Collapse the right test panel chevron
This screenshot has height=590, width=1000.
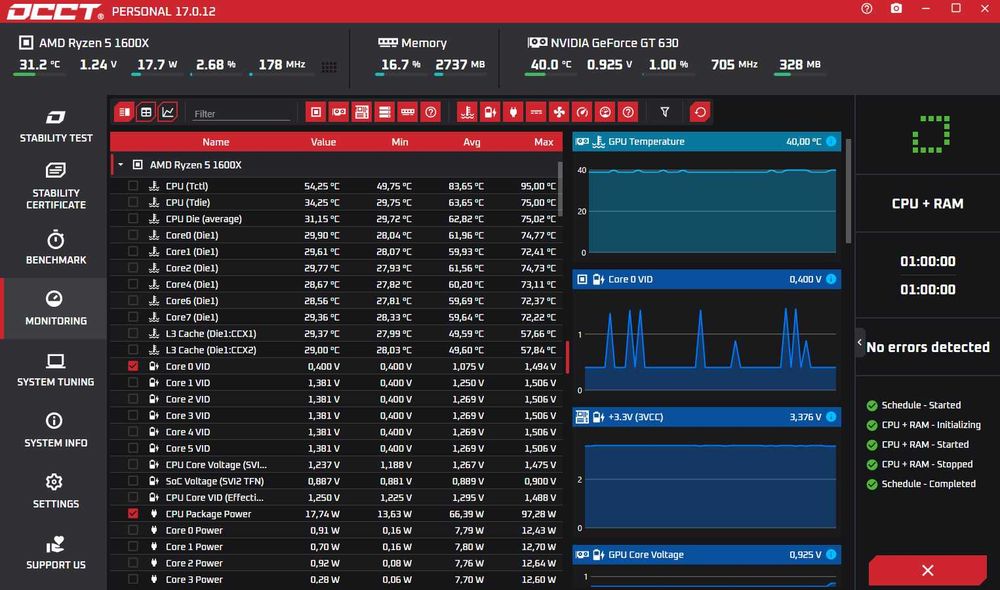tap(860, 343)
